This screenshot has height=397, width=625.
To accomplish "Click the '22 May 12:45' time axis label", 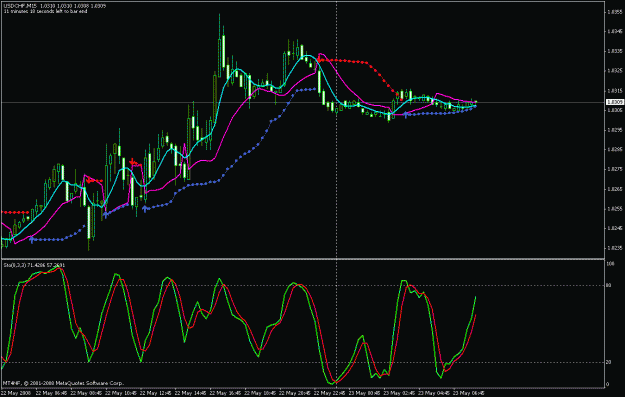I will point(155,393).
